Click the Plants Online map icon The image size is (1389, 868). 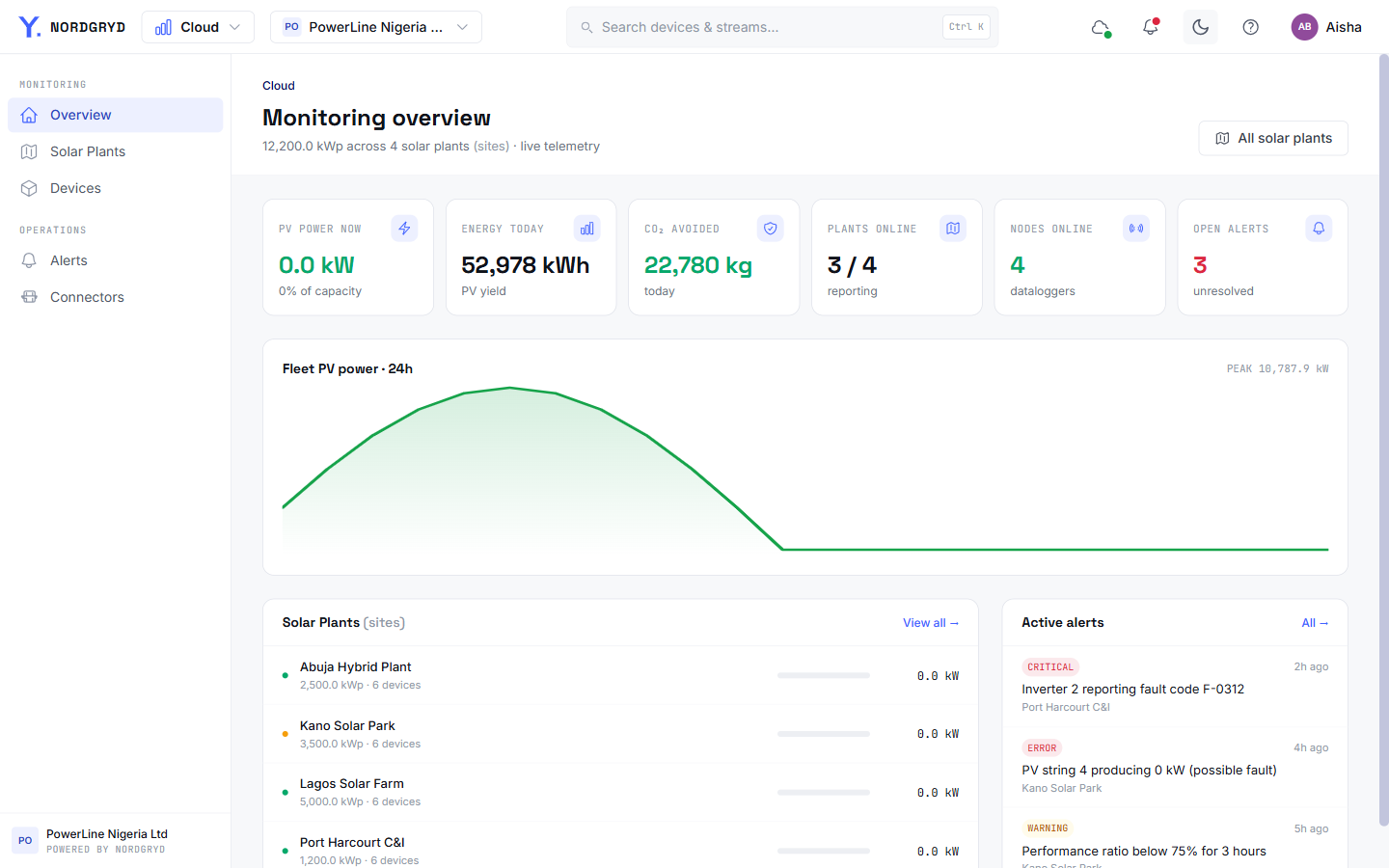tap(953, 229)
